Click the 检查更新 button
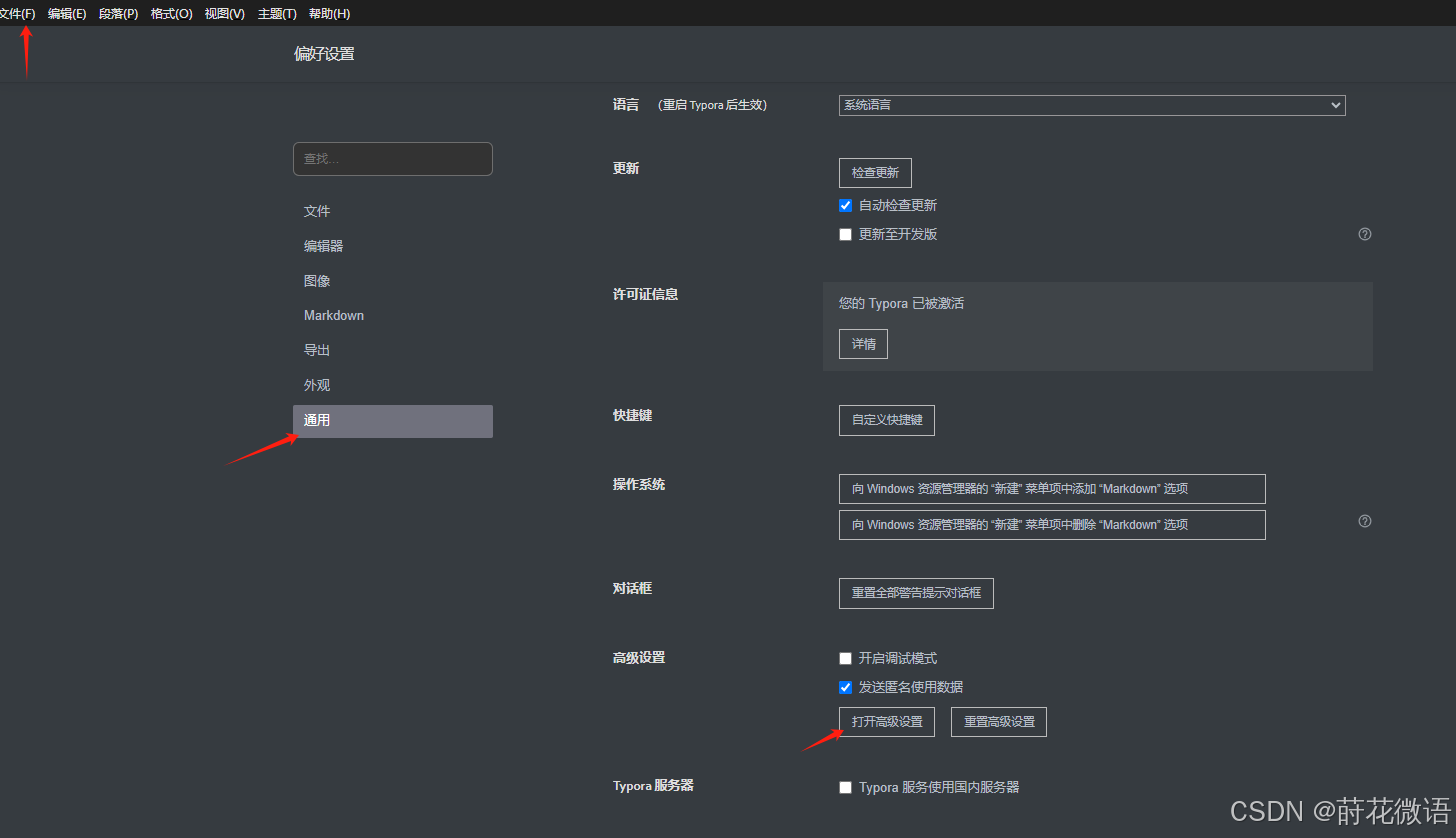Viewport: 1456px width, 838px height. (x=875, y=173)
